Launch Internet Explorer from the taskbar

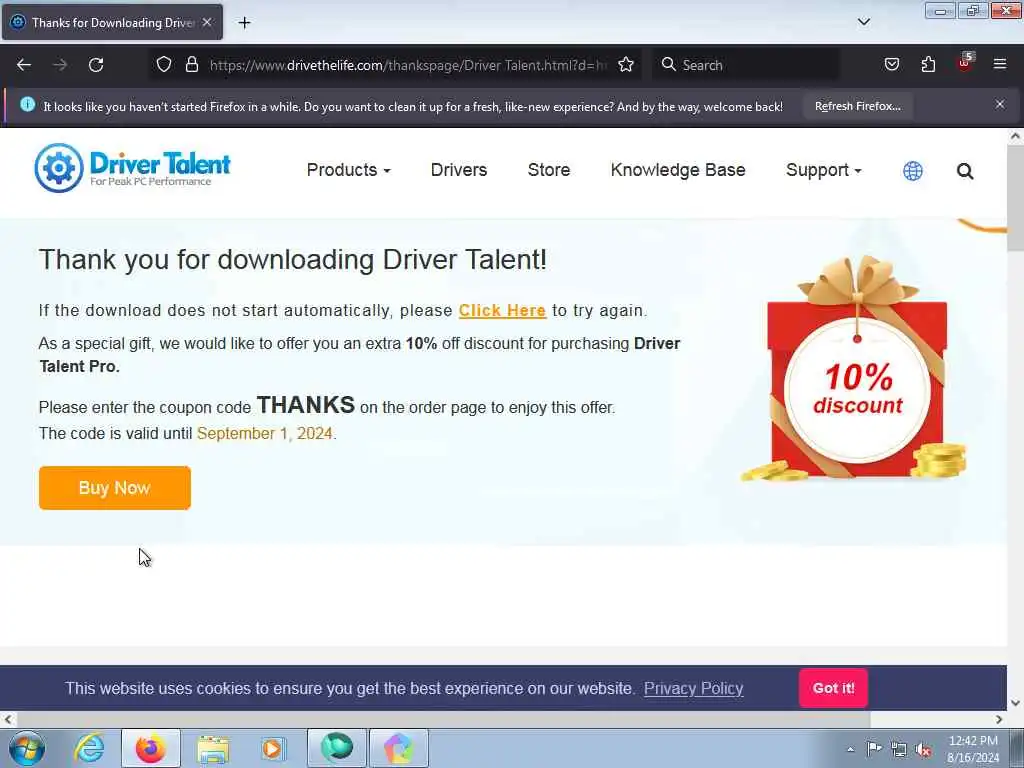pos(89,748)
